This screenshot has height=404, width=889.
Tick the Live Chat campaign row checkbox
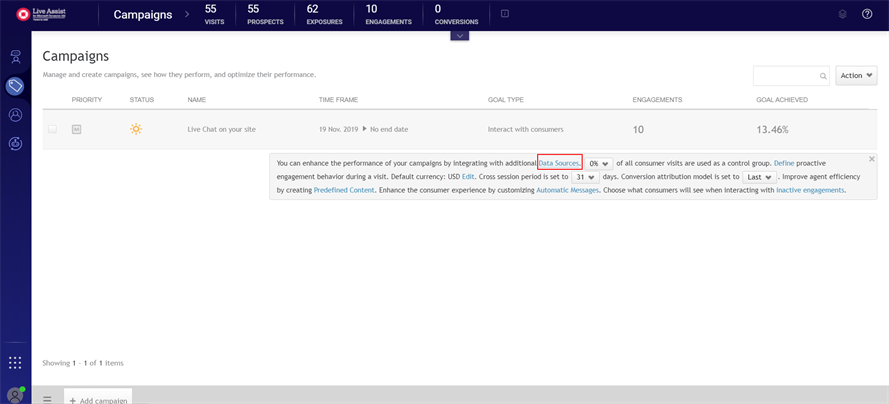click(x=53, y=129)
